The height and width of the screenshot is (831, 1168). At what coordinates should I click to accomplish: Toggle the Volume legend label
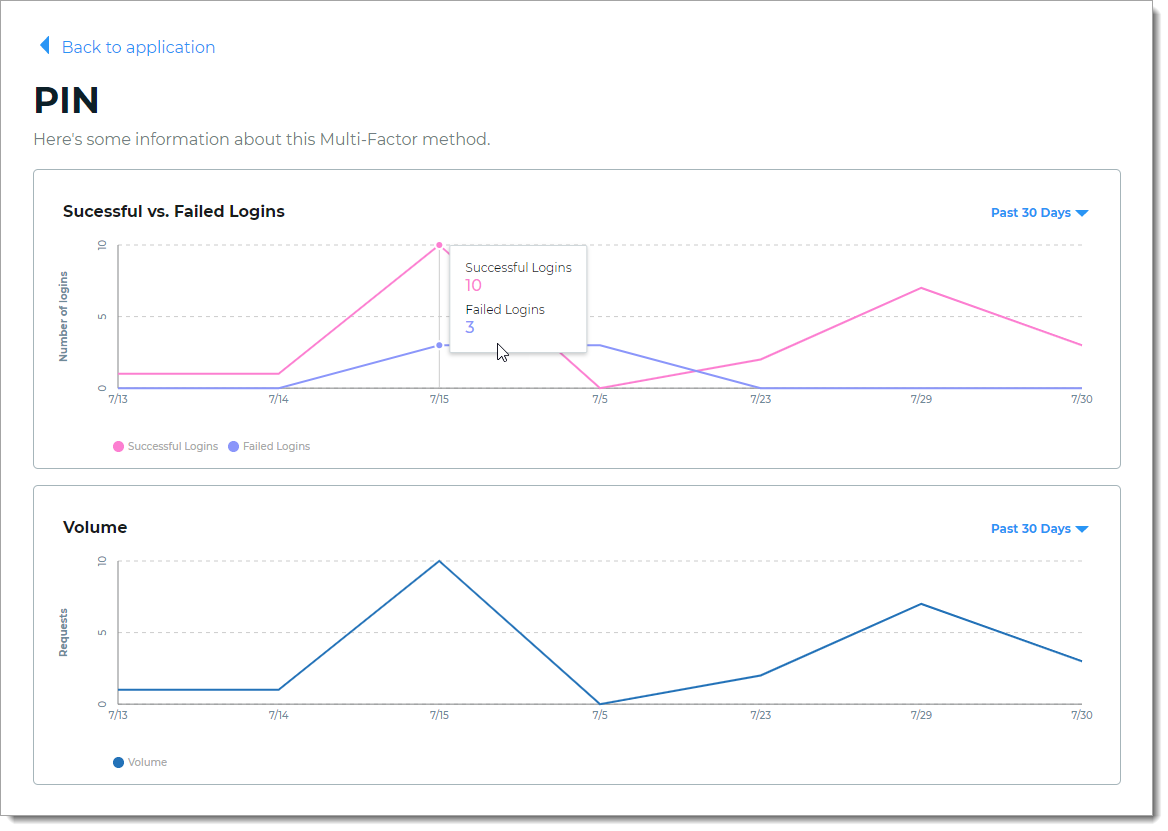pos(147,762)
